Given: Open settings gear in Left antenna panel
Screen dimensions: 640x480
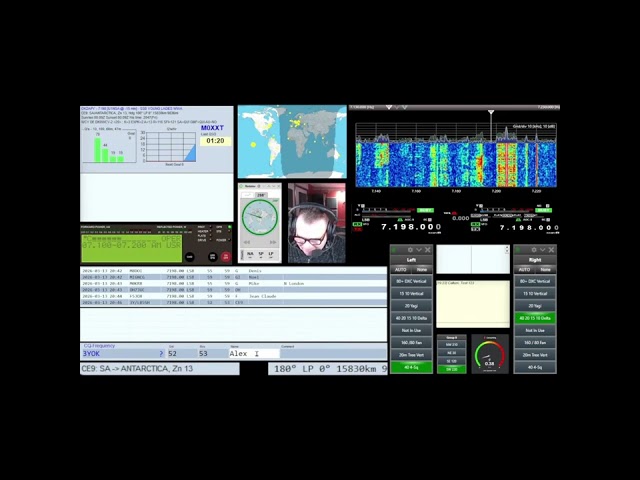Looking at the screenshot, I should tap(410, 250).
